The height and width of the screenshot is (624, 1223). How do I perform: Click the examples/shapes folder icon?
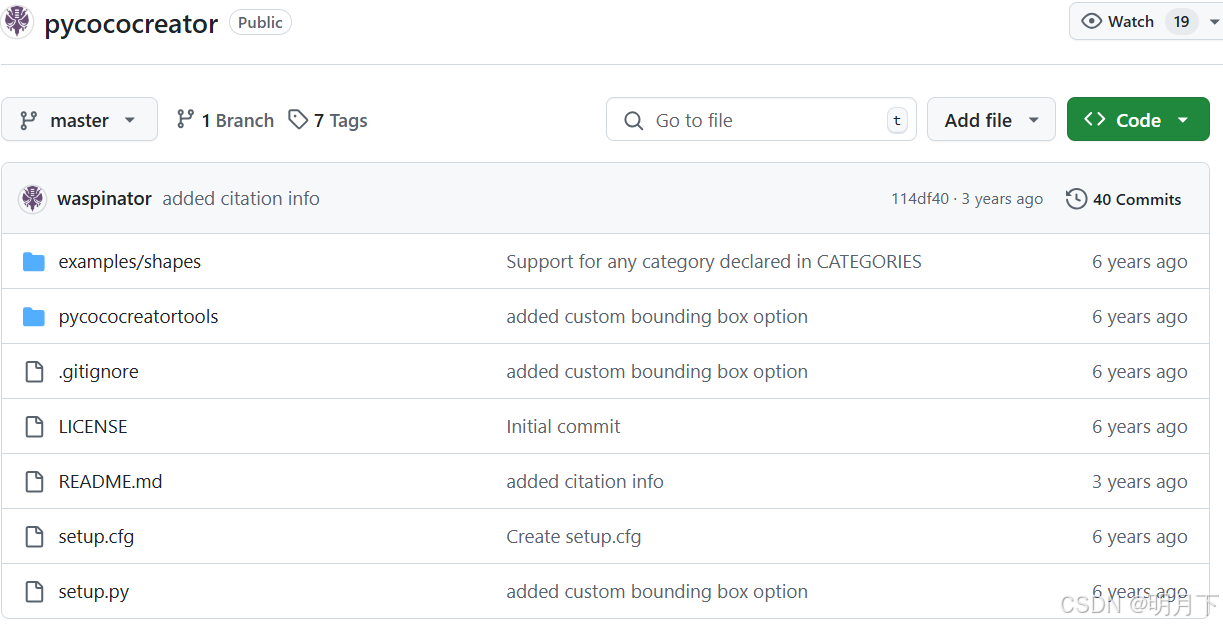click(x=34, y=262)
